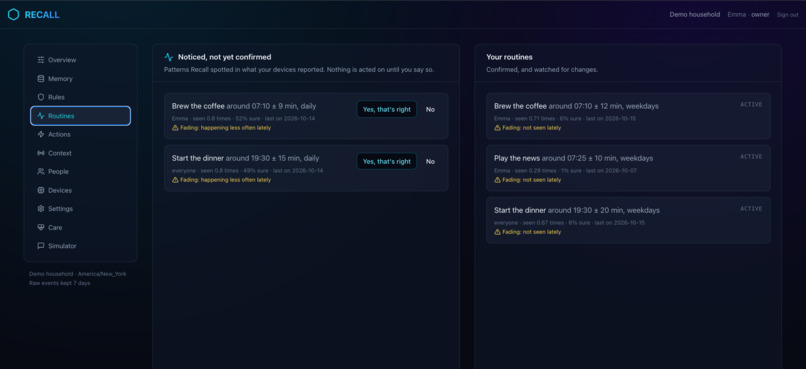
Task: Reject the Brew the coffee pattern with No
Action: pos(430,109)
